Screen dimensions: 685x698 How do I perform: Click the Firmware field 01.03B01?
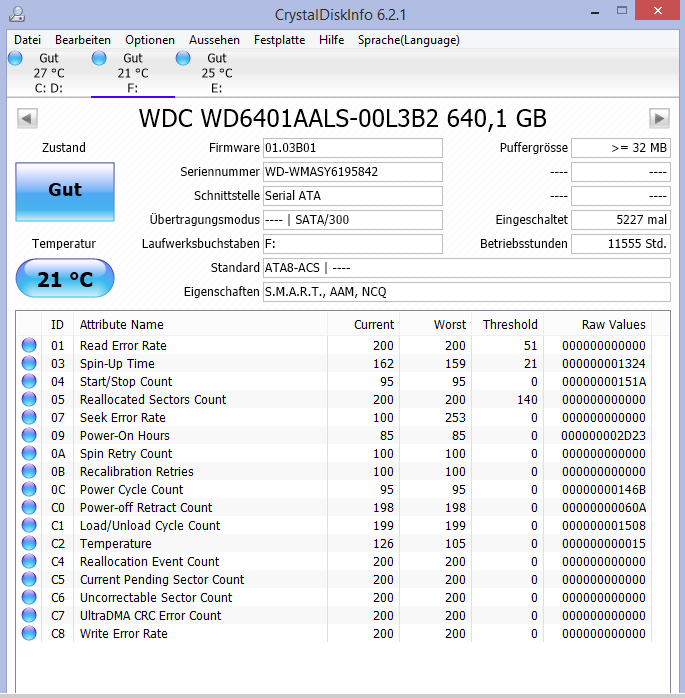353,148
